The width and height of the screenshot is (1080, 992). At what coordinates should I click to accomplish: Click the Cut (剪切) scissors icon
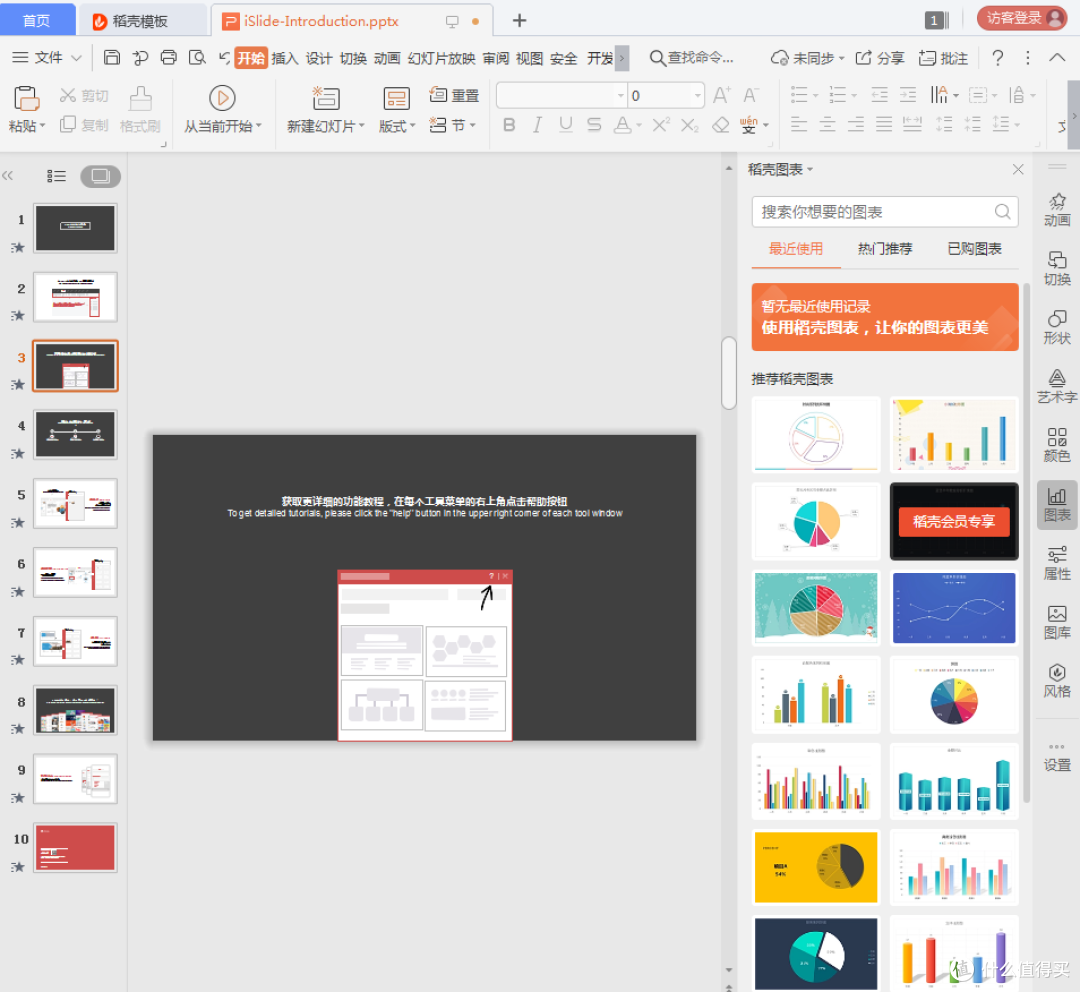click(x=68, y=95)
